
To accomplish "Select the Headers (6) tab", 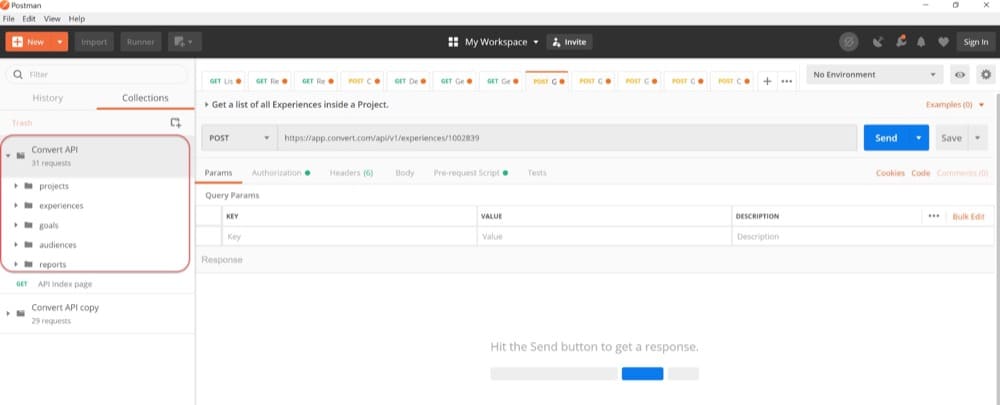I will (x=351, y=173).
